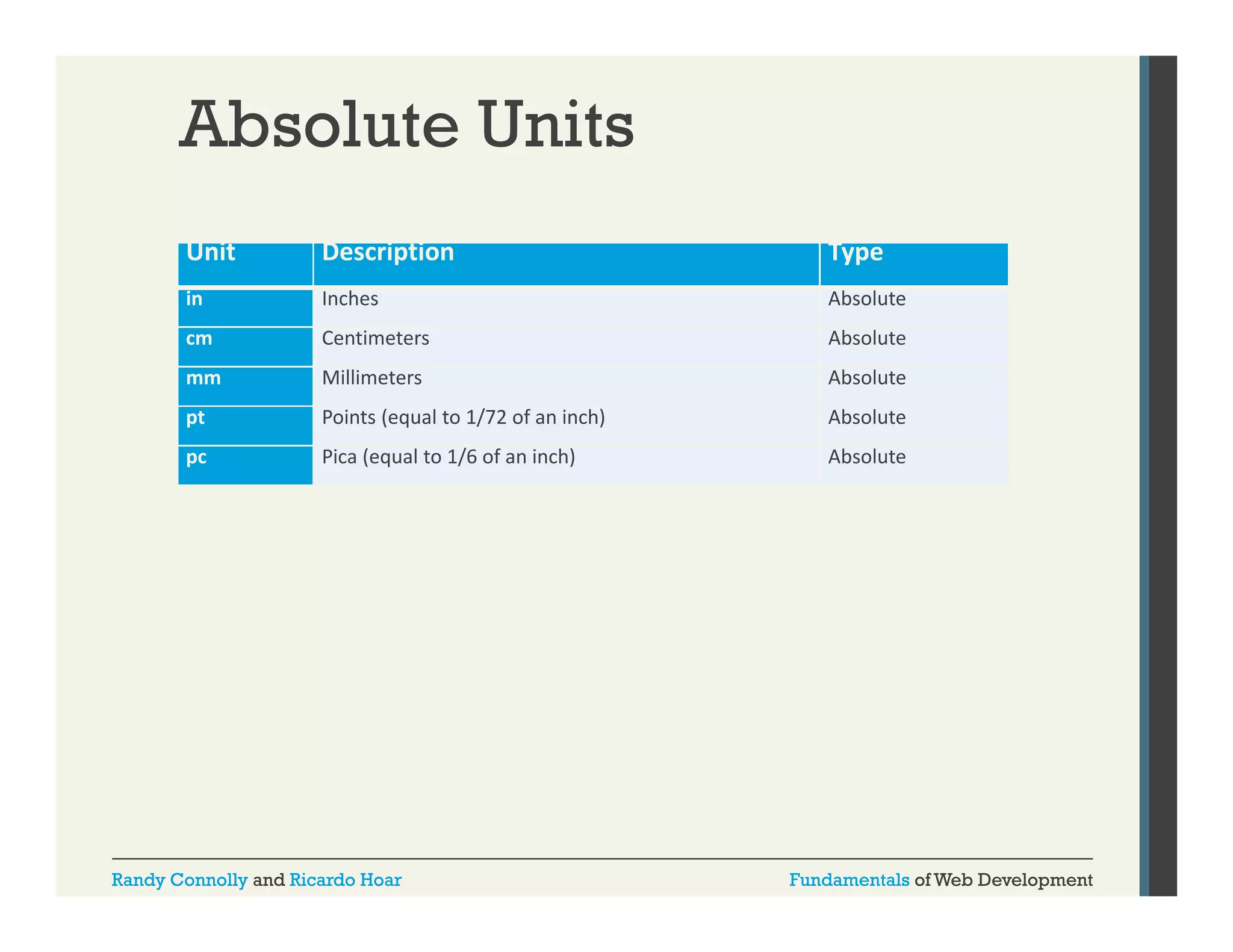Select the 'Inches' description cell

pyautogui.click(x=566, y=307)
